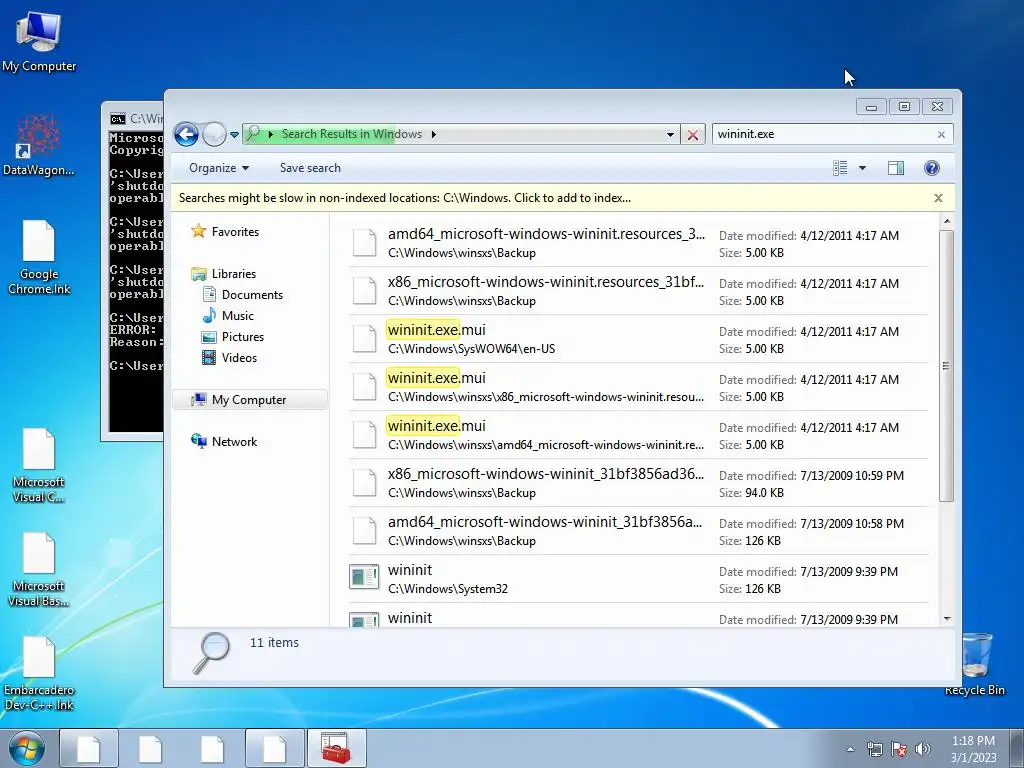Screen dimensions: 1024x768
Task: Select x86_microsoft-windows-wininit.resources result
Action: click(638, 291)
